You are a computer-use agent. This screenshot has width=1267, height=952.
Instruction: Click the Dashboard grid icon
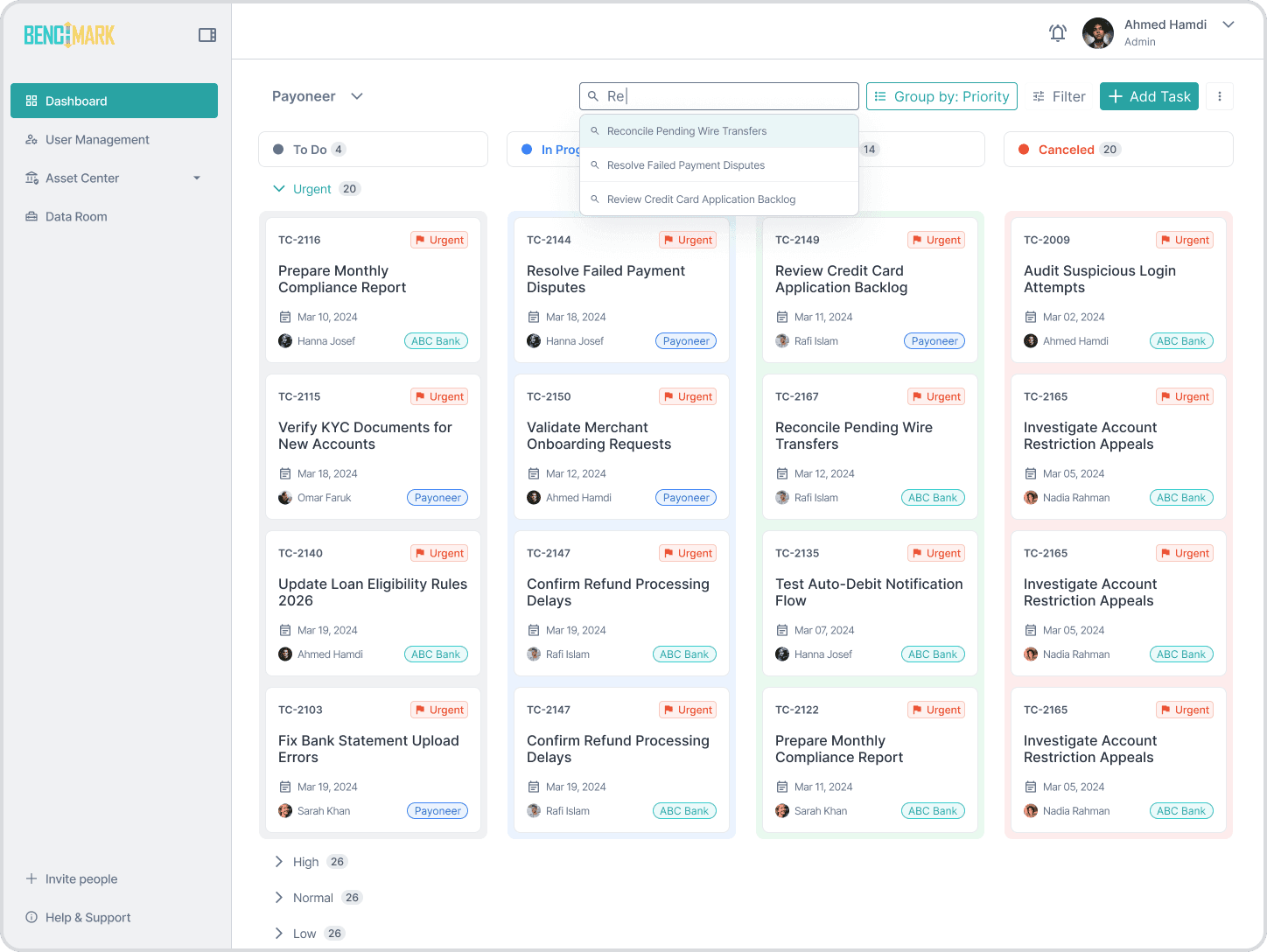(x=31, y=101)
